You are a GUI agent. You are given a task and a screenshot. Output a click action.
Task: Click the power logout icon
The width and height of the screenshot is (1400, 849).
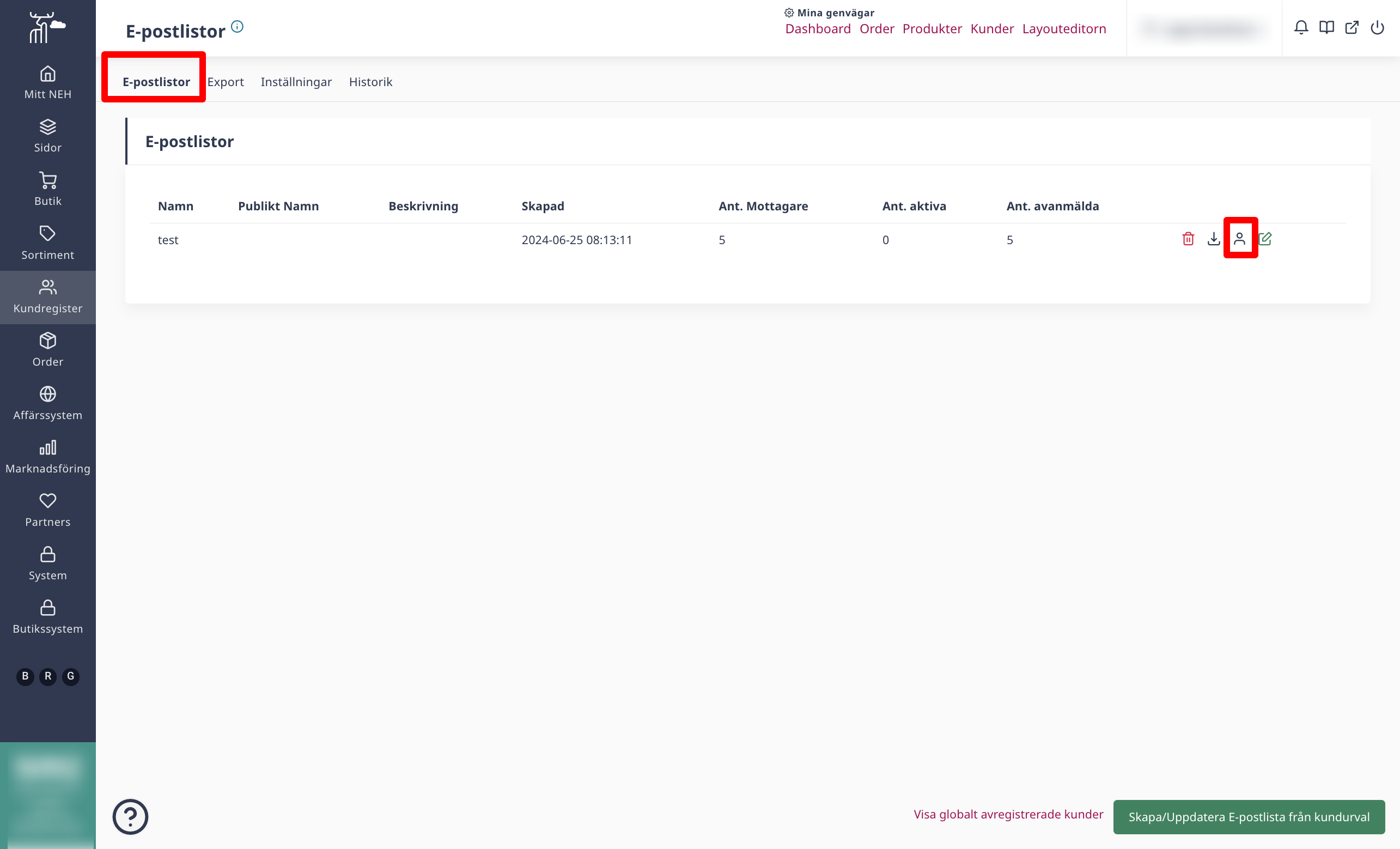(1377, 27)
